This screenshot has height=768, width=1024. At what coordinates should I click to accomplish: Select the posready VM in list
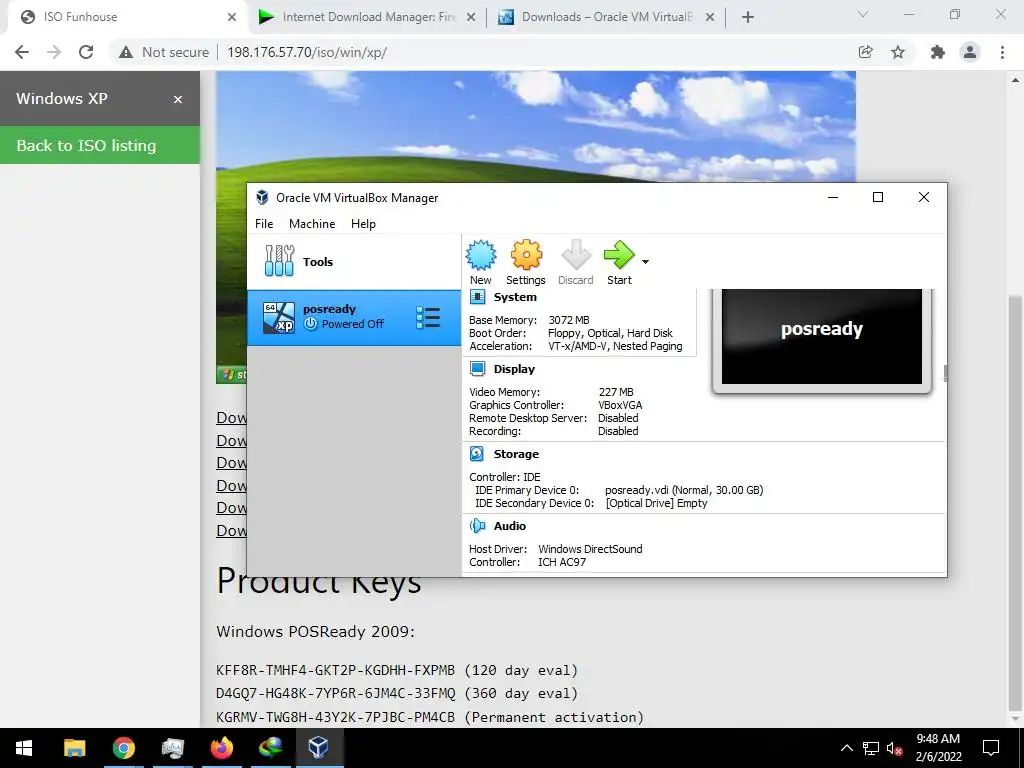[354, 317]
